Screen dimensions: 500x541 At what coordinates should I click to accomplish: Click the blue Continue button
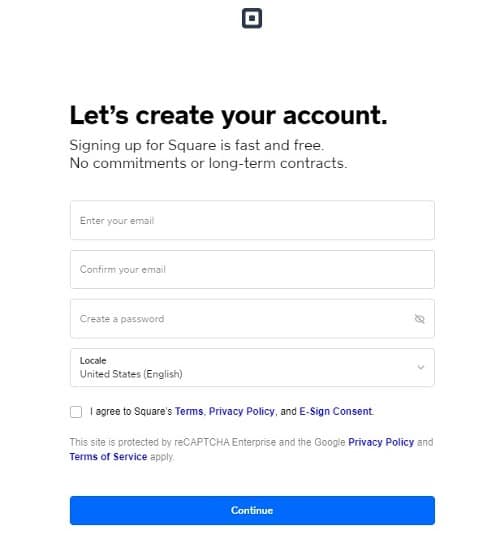pos(252,510)
